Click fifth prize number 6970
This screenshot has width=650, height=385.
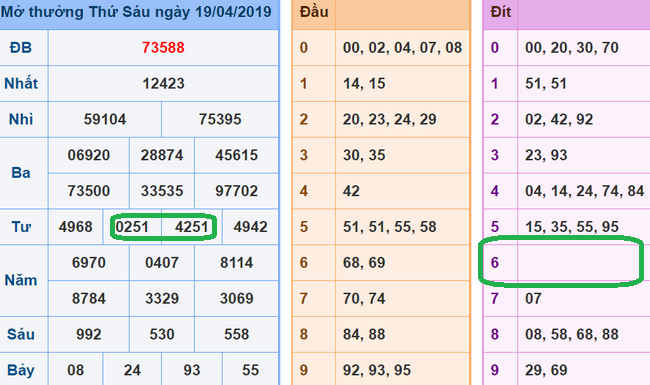coord(89,263)
